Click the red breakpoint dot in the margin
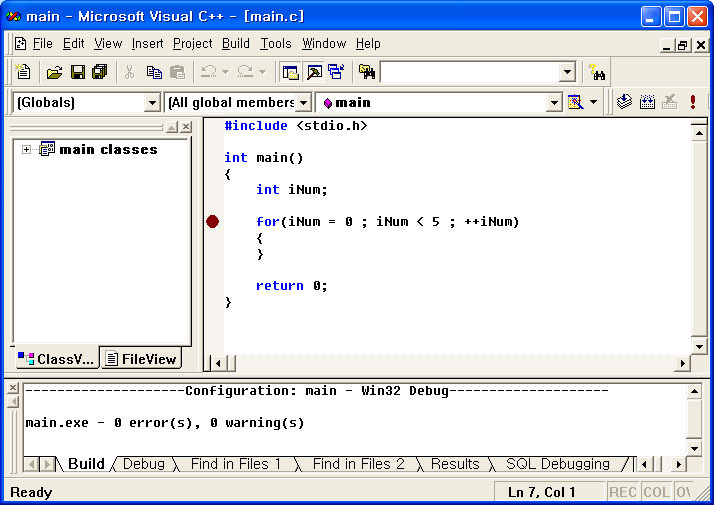 click(212, 222)
